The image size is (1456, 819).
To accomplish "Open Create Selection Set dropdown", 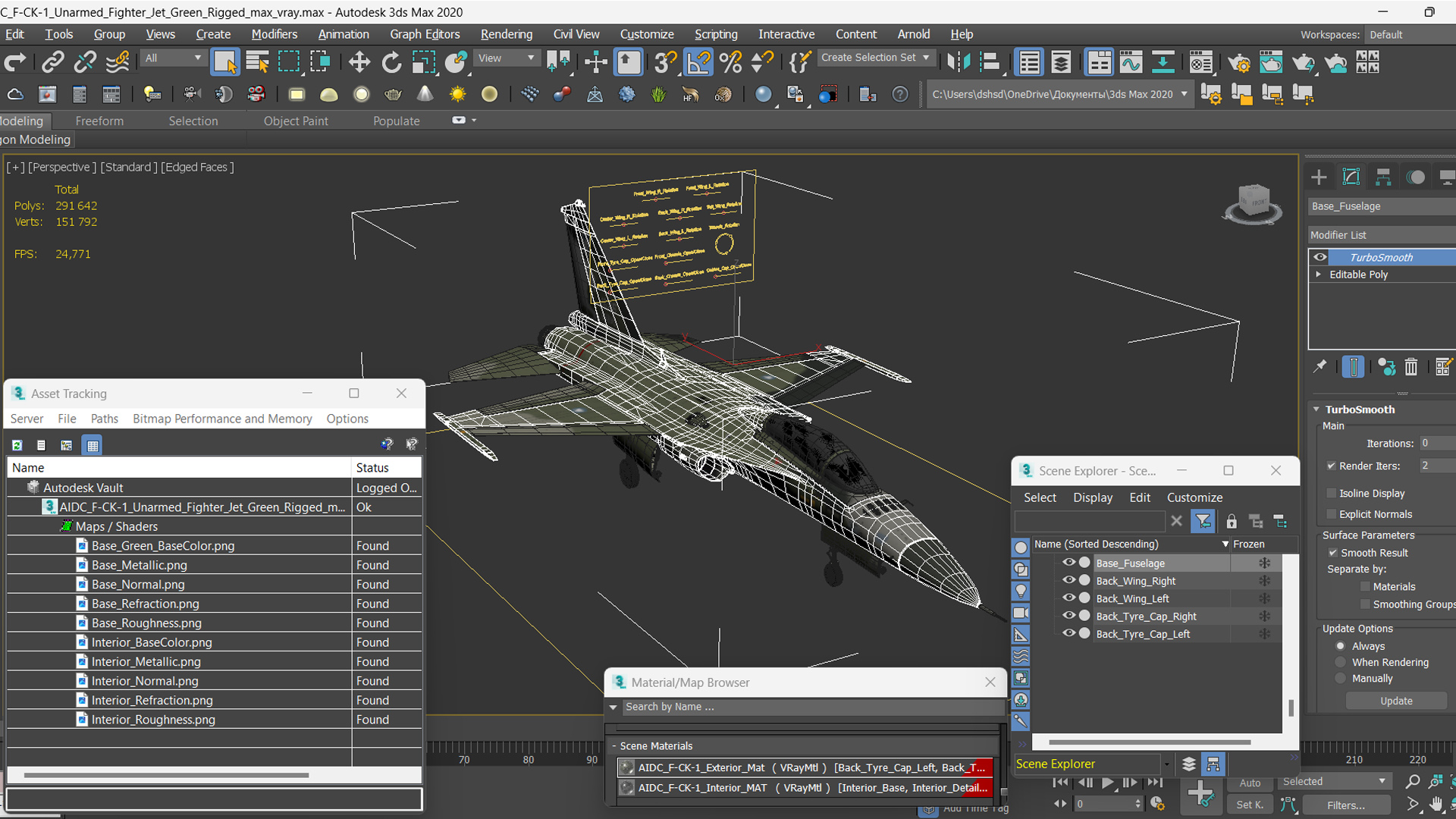I will (x=875, y=58).
